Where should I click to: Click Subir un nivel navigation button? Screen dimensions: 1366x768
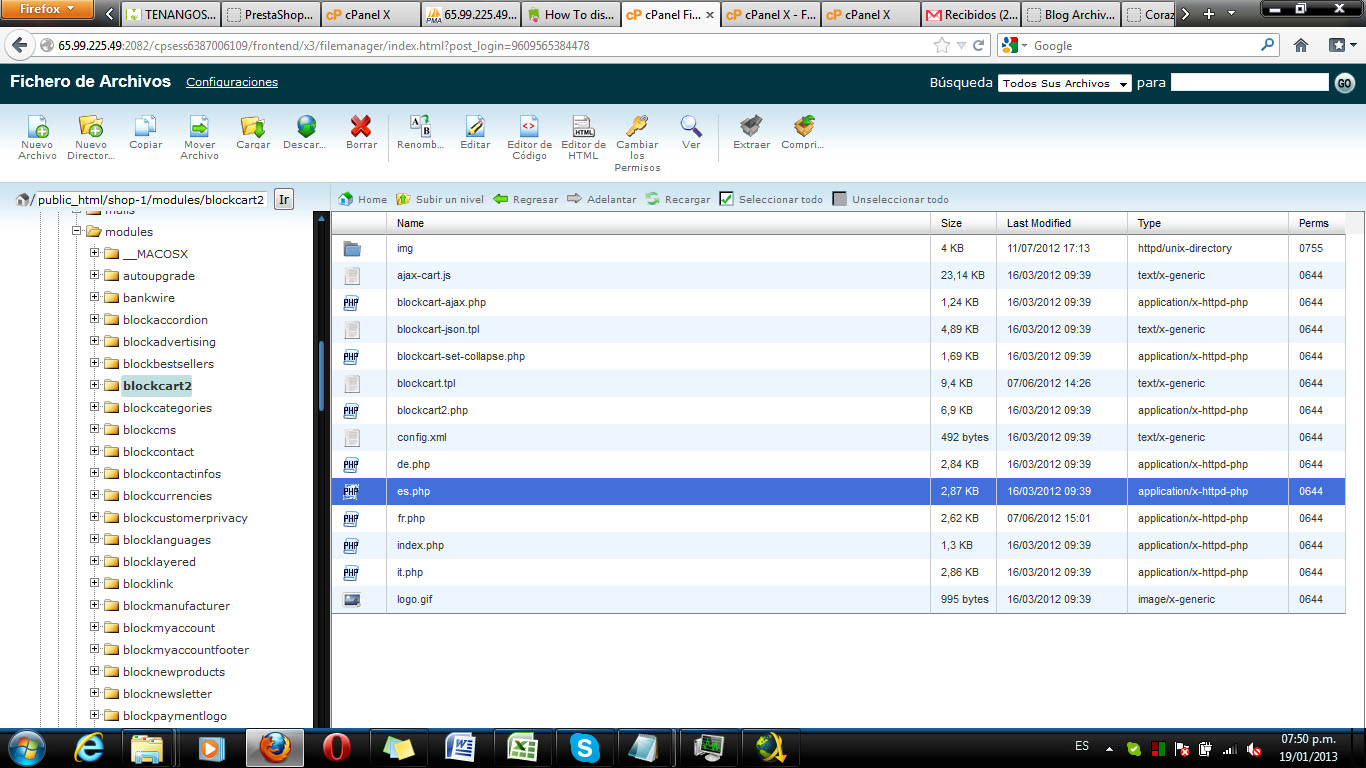[440, 199]
